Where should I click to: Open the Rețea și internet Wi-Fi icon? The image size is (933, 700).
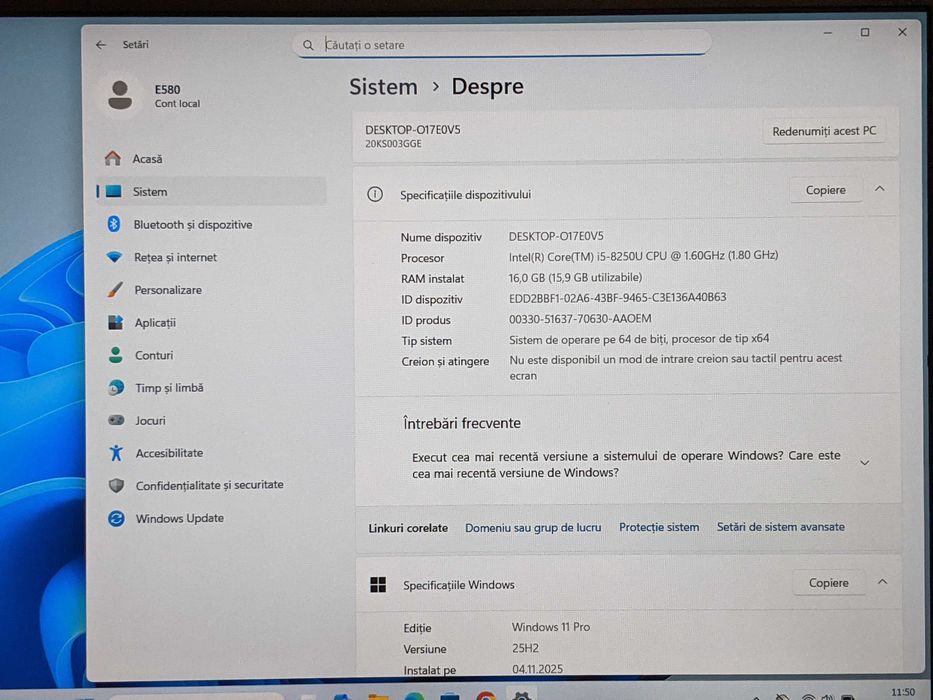pyautogui.click(x=114, y=257)
